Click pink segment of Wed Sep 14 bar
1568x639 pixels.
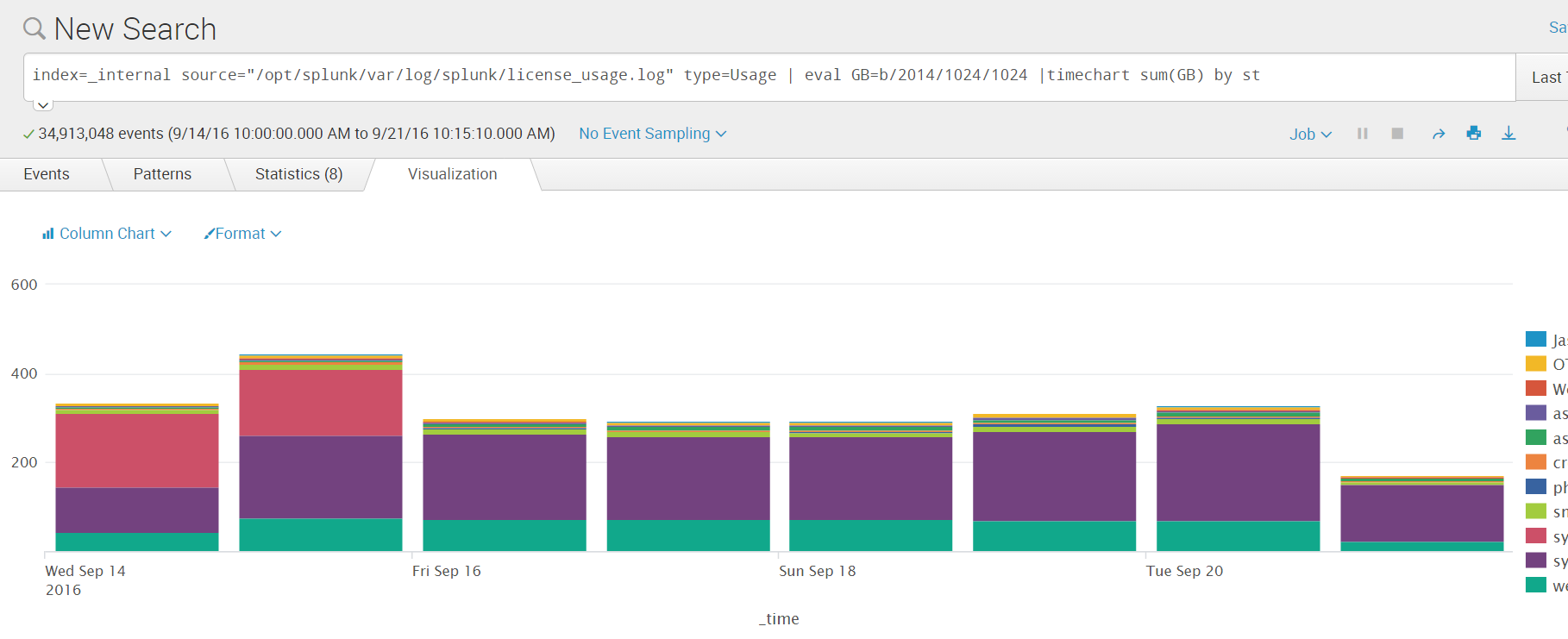click(137, 451)
